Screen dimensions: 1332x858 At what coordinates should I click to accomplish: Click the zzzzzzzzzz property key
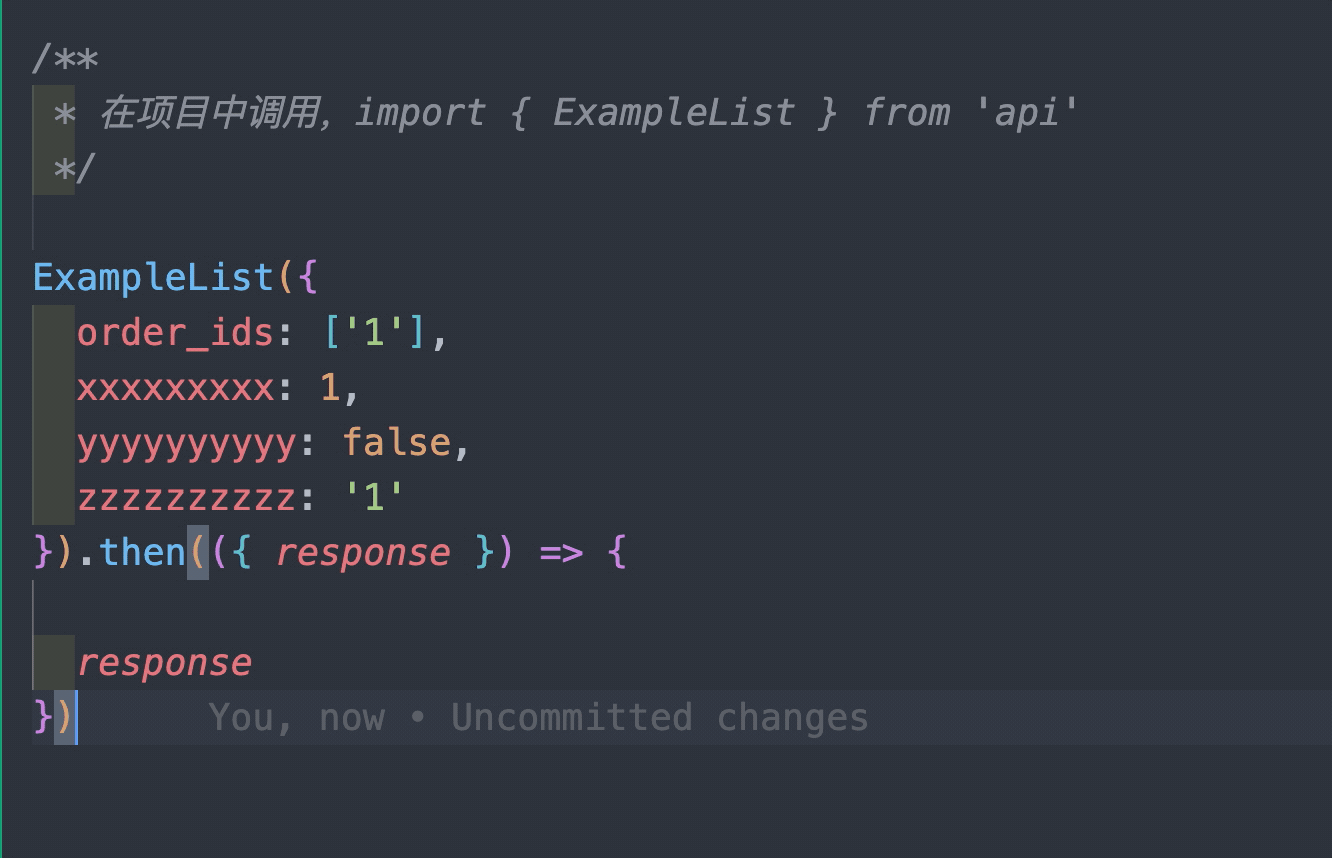click(x=186, y=497)
